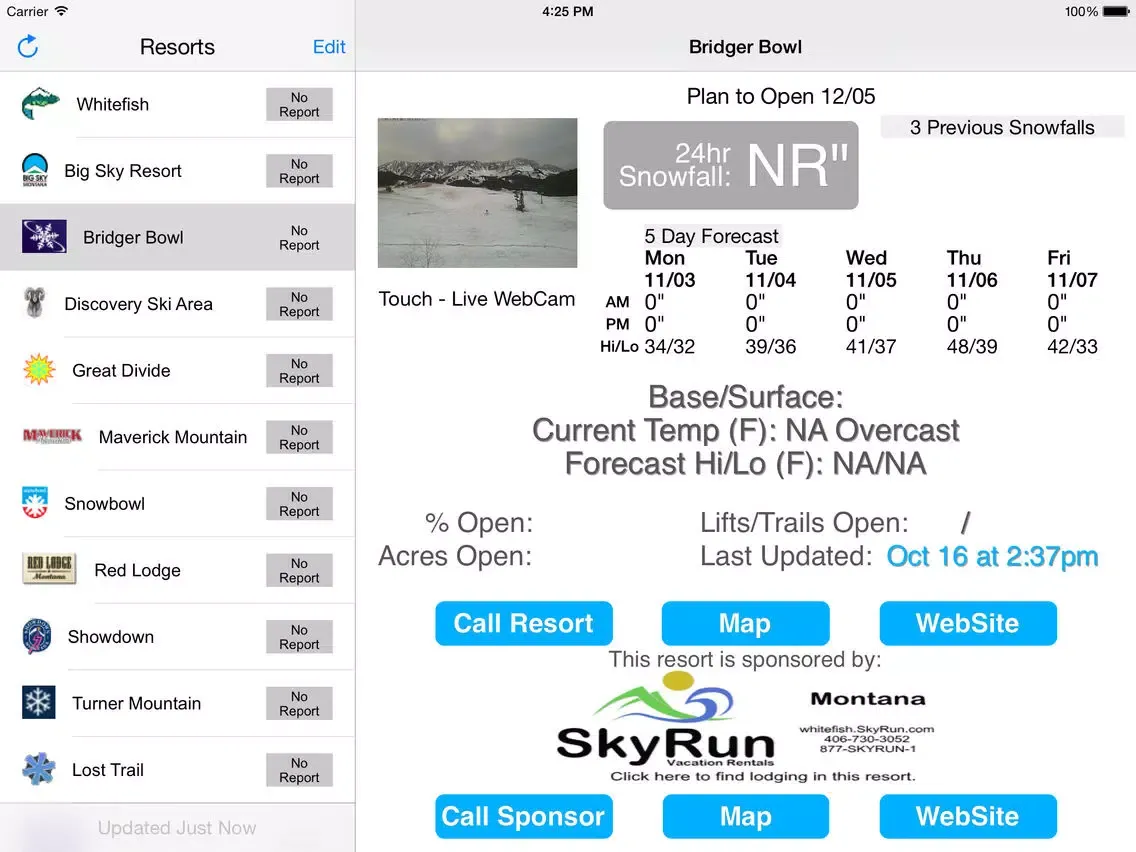
Task: Click the 4:25 PM clock
Action: 568,12
